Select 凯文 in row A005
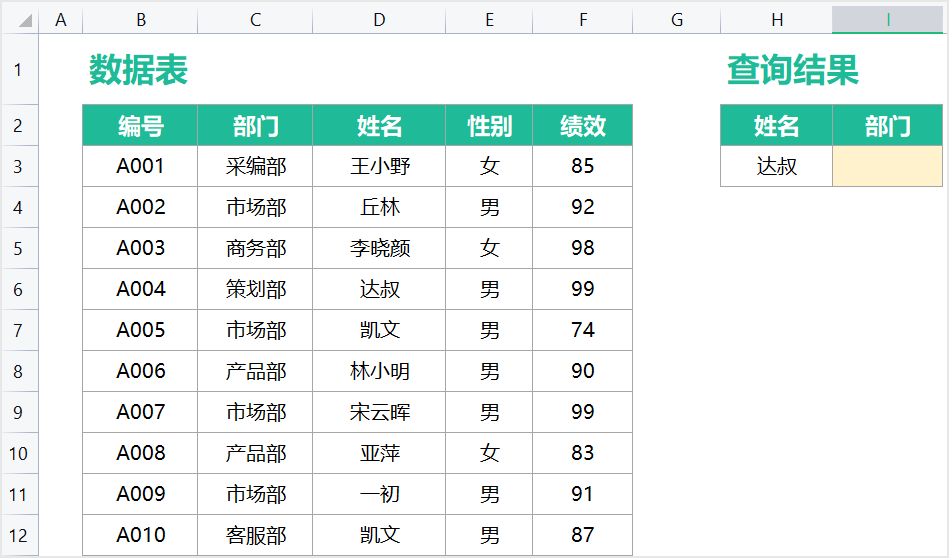 379,330
